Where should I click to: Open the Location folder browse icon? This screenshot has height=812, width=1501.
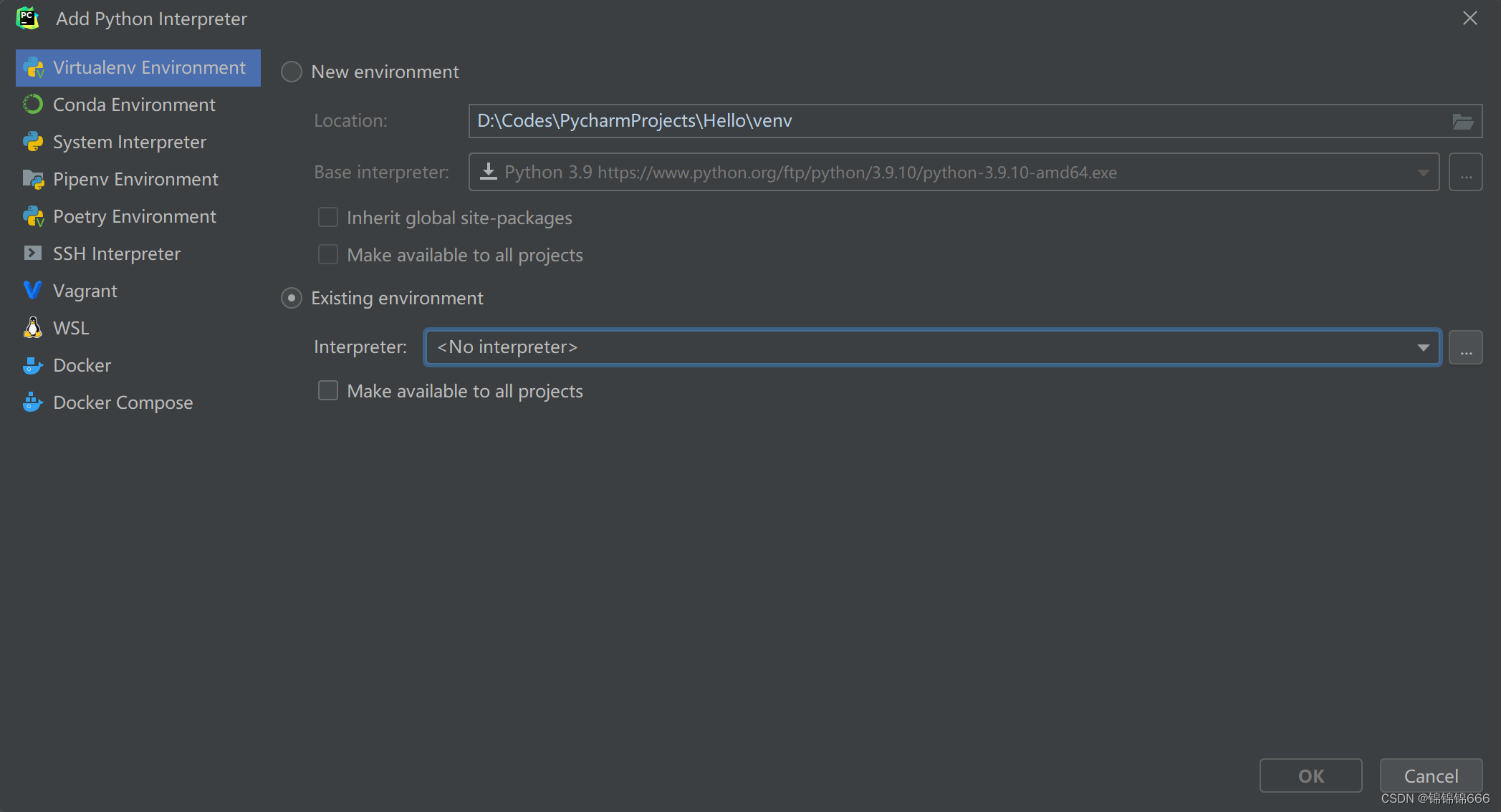[x=1464, y=120]
